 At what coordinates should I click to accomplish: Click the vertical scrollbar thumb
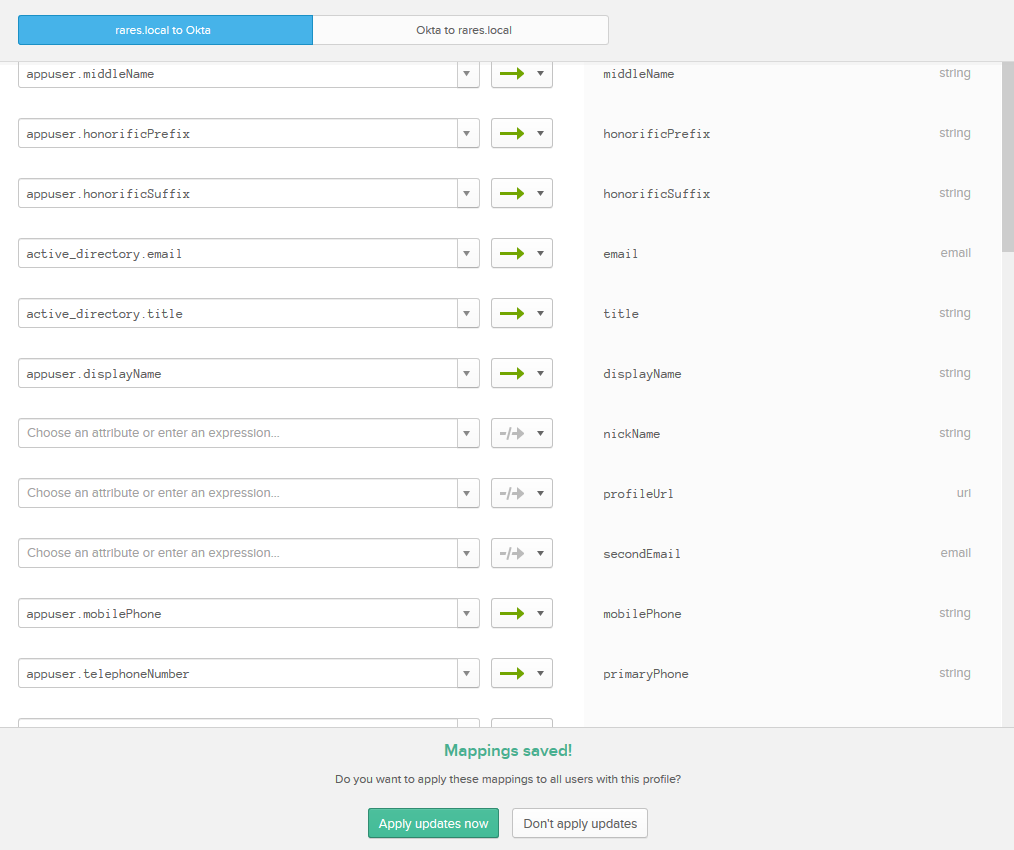click(x=1007, y=160)
